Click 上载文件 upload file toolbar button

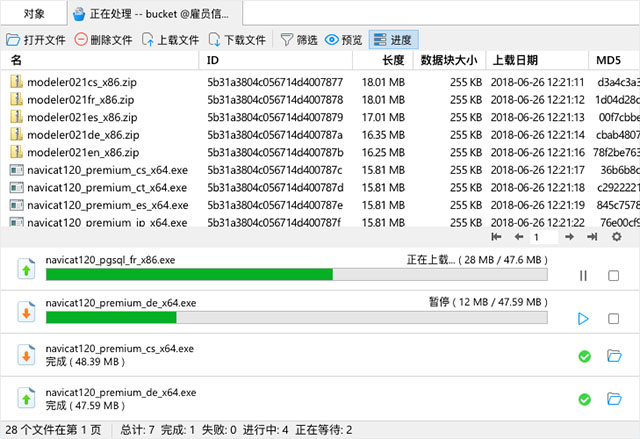[170, 40]
